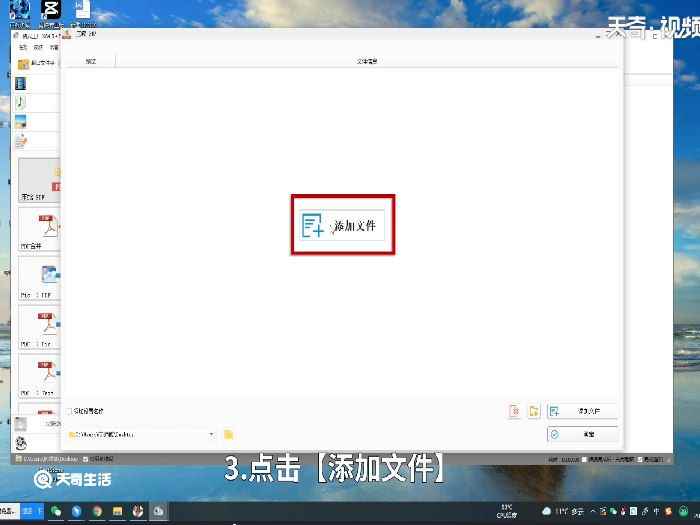Select the picture category landscape icon
The height and width of the screenshot is (525, 700).
coord(21,121)
